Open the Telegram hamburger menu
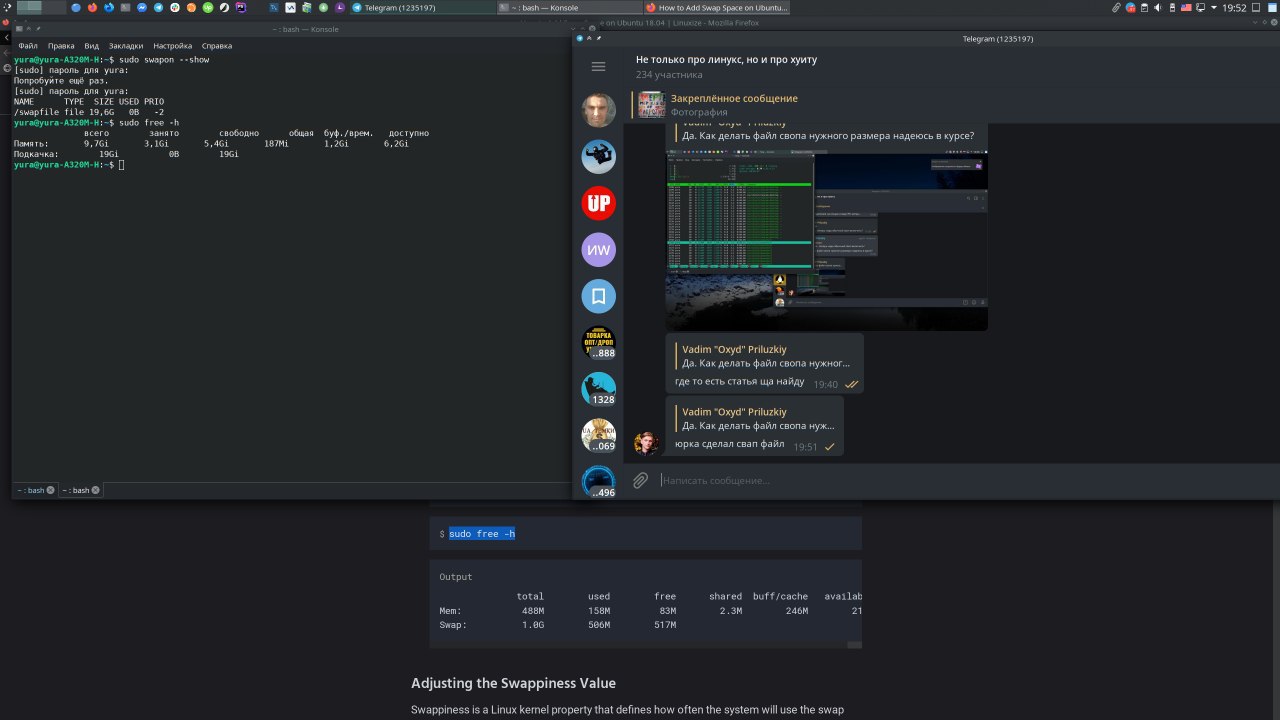Viewport: 1280px width, 720px height. [598, 67]
